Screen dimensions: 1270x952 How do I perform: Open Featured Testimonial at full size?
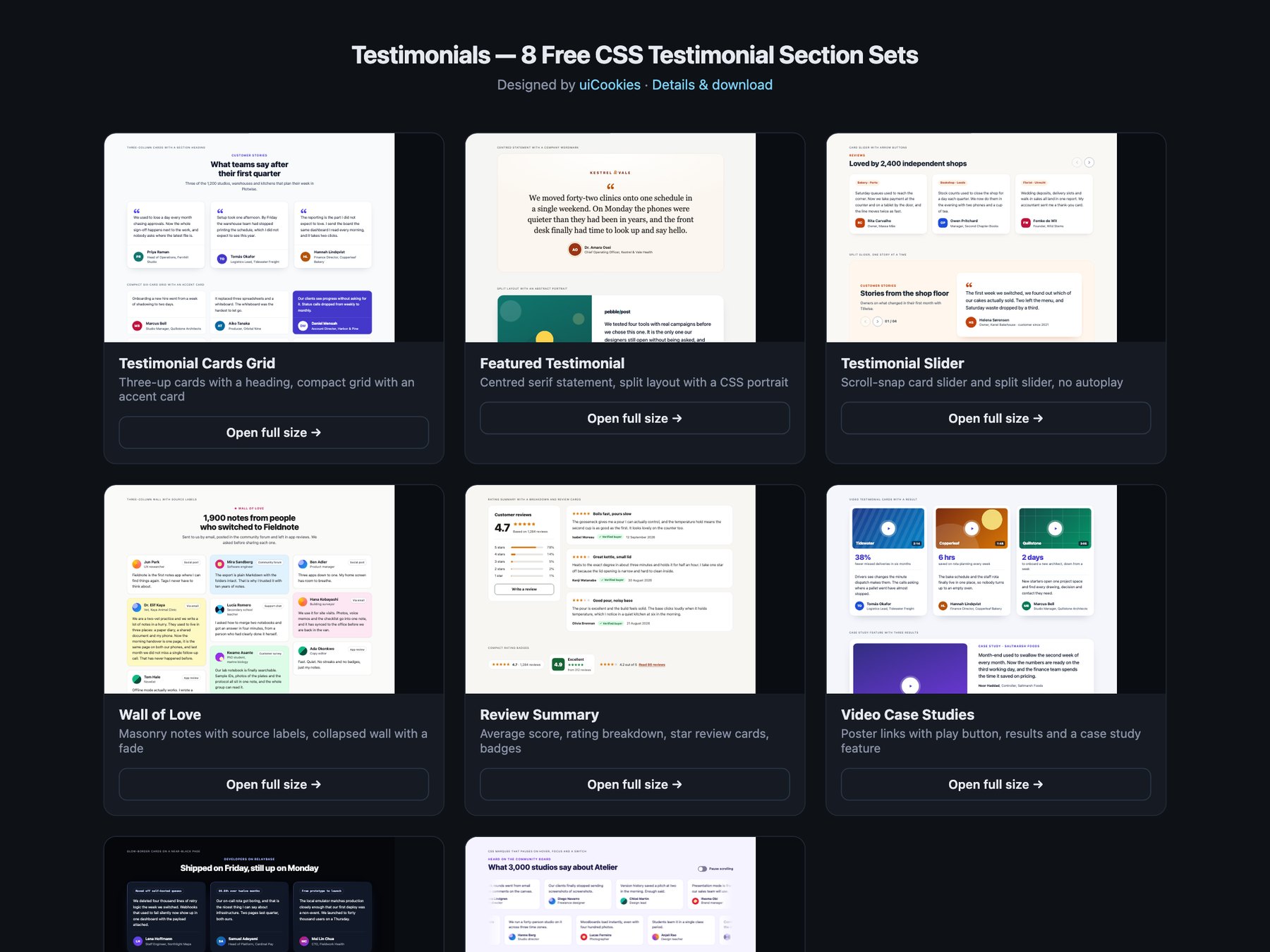pyautogui.click(x=634, y=418)
